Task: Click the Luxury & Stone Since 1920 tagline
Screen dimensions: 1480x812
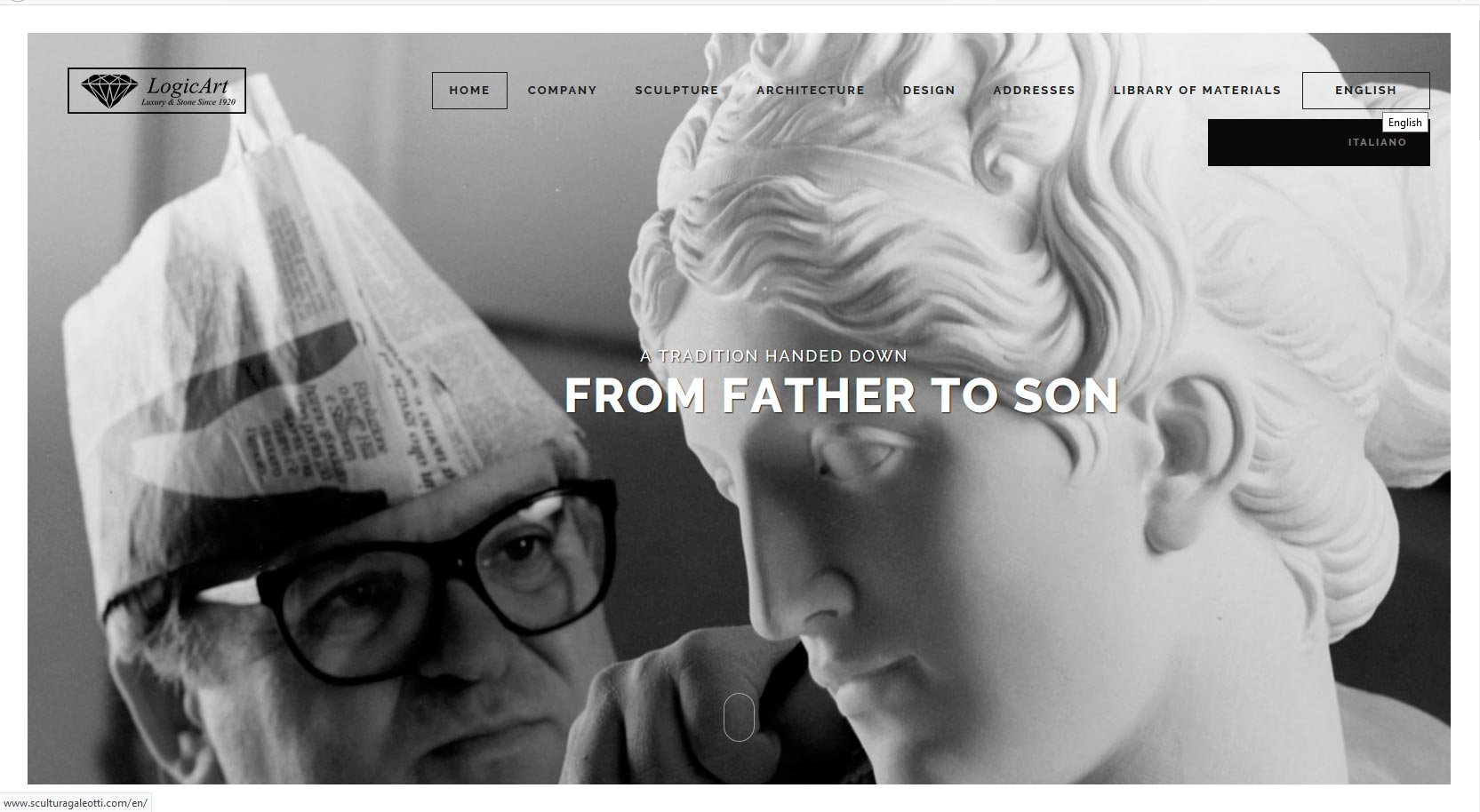Action: (188, 103)
